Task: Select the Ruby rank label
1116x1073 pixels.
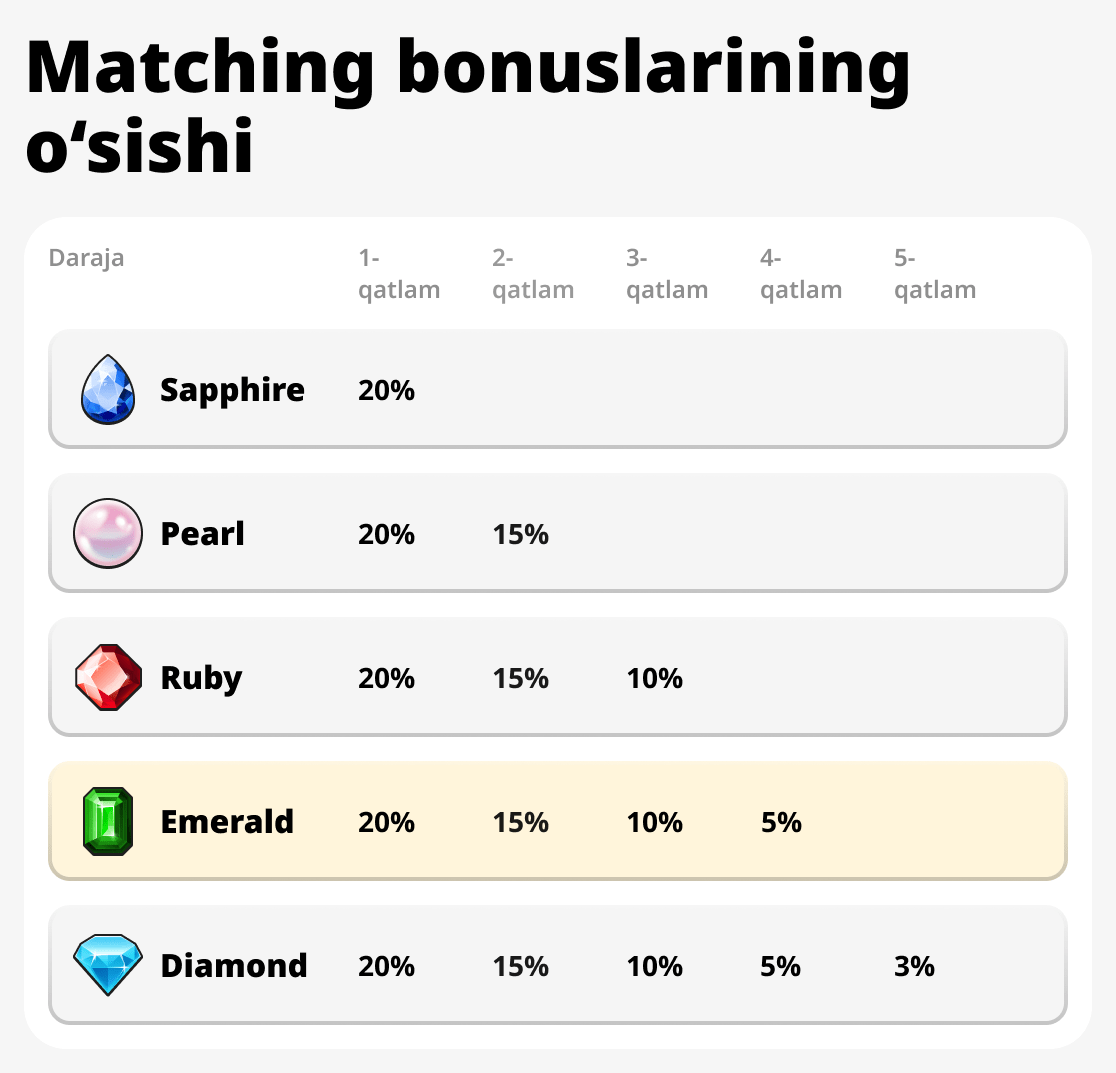Action: coord(201,678)
